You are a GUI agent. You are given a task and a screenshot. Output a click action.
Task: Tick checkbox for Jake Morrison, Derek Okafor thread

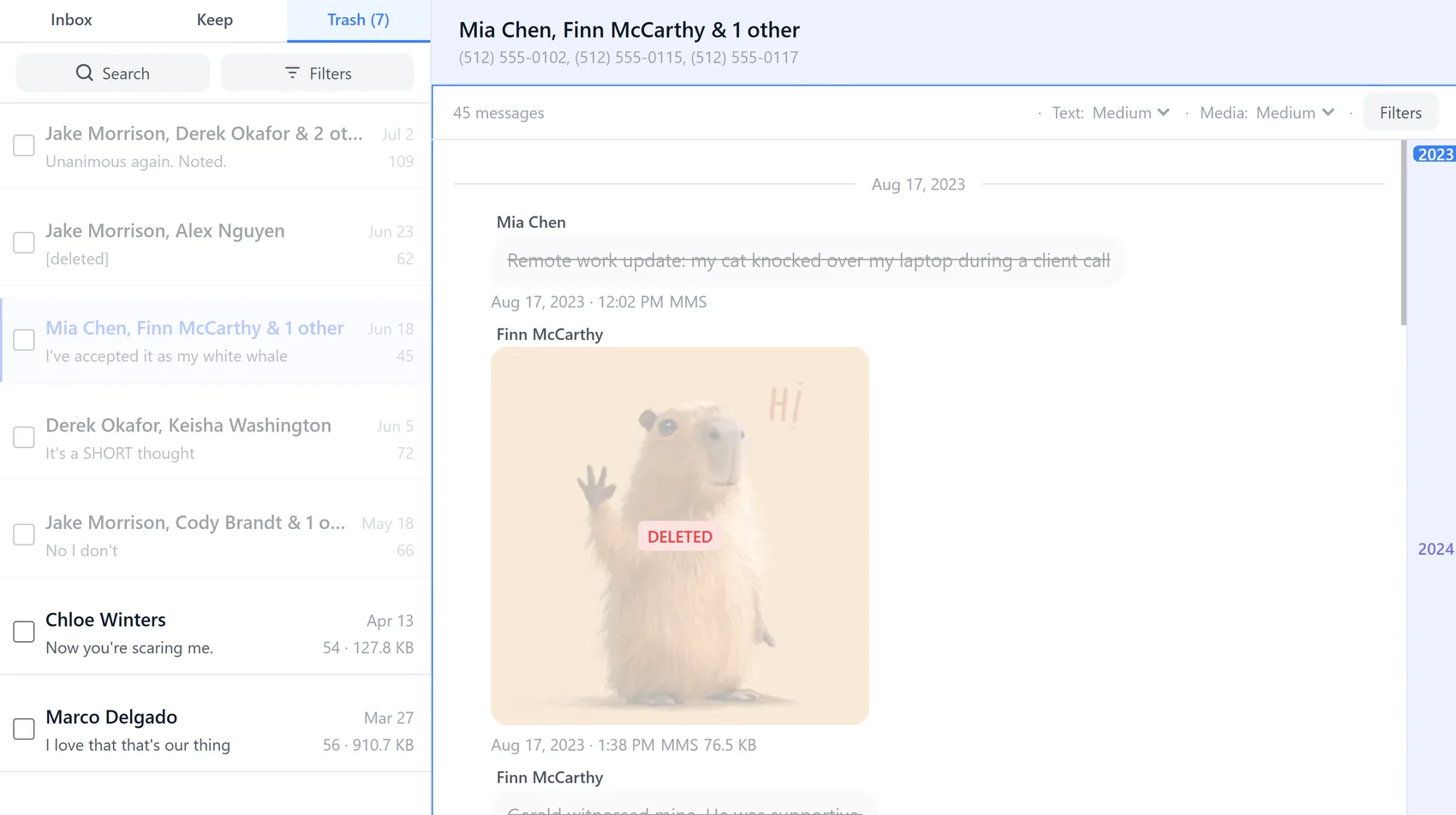[24, 146]
